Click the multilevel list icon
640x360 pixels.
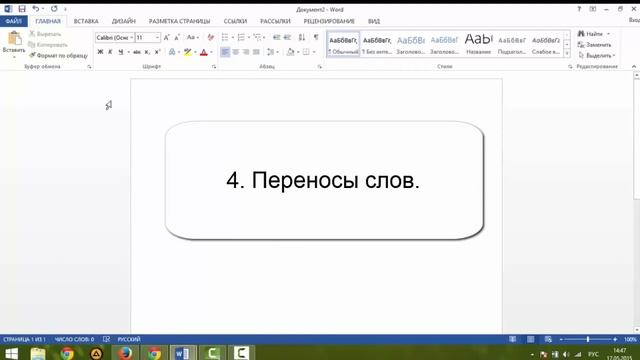click(x=257, y=38)
